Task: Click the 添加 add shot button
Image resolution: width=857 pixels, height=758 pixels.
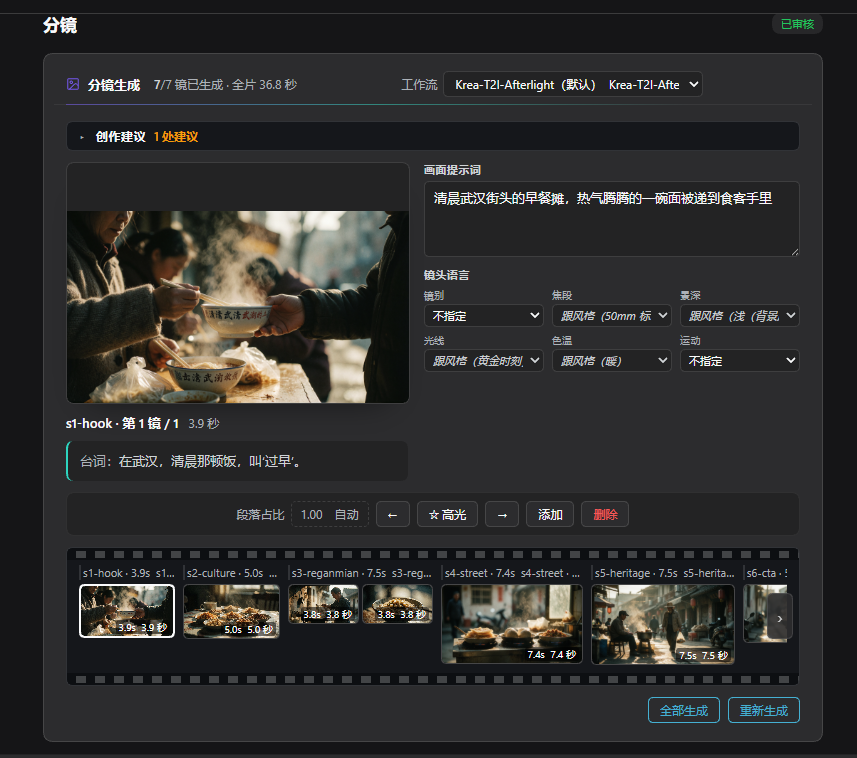Action: point(550,514)
